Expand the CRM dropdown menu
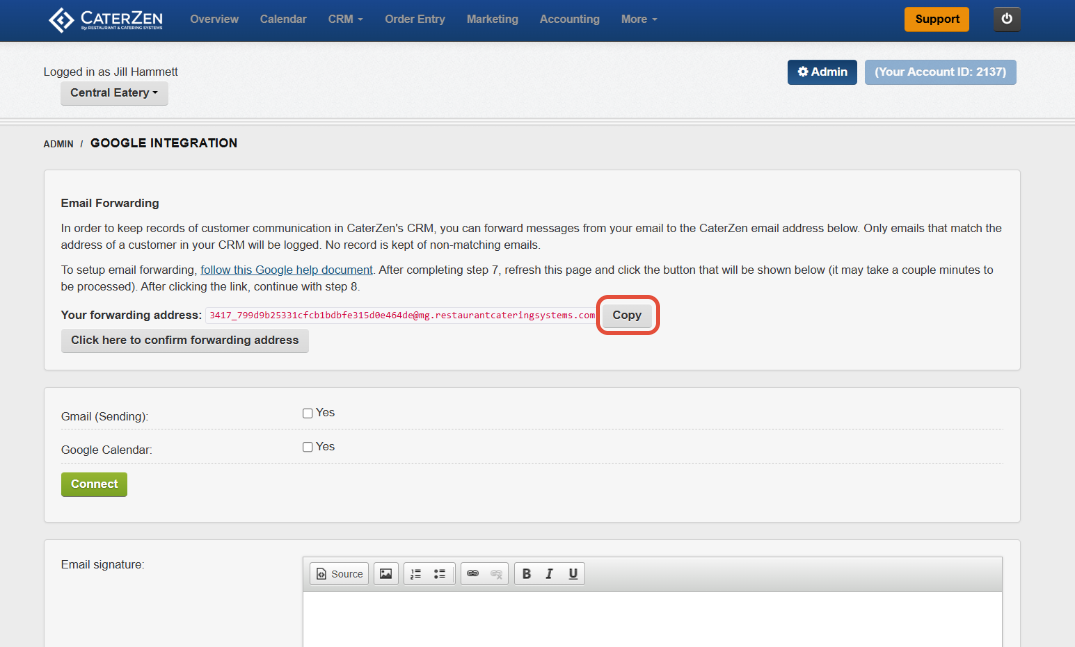The height and width of the screenshot is (647, 1075). [346, 19]
